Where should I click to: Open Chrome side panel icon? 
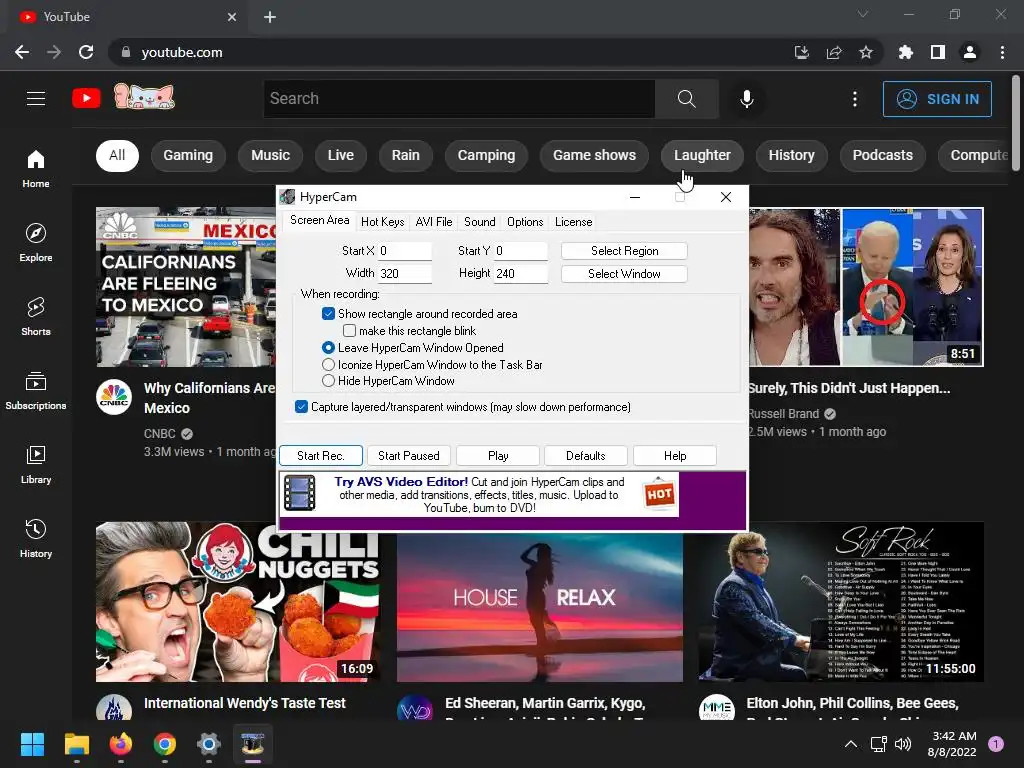tap(938, 52)
